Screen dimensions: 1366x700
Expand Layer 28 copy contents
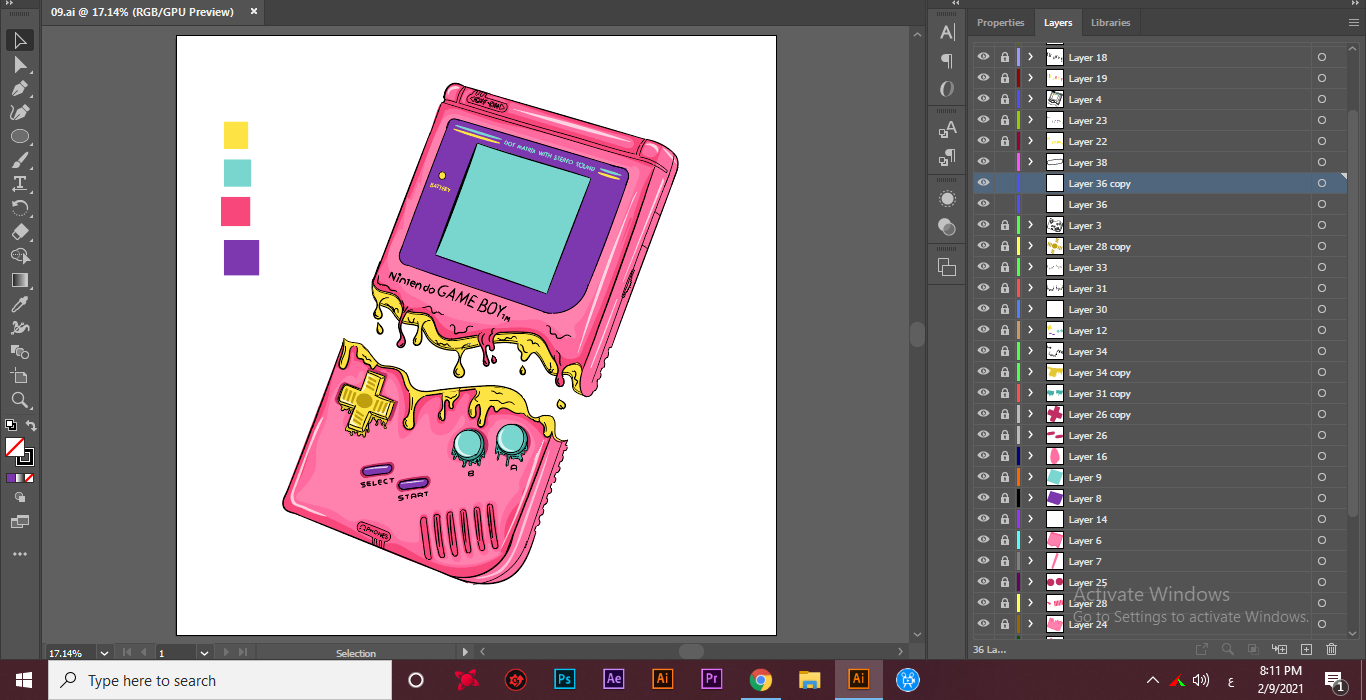(1030, 246)
